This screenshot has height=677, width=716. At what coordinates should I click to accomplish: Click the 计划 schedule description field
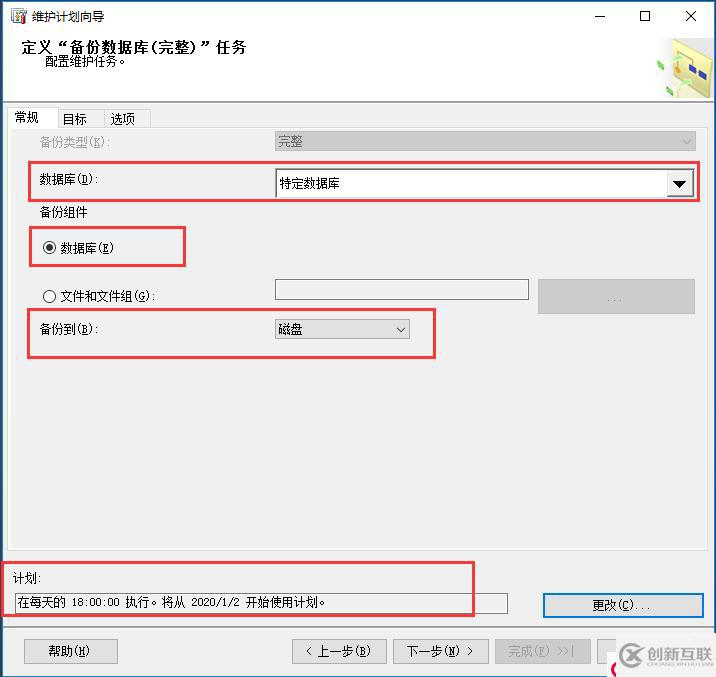click(261, 603)
